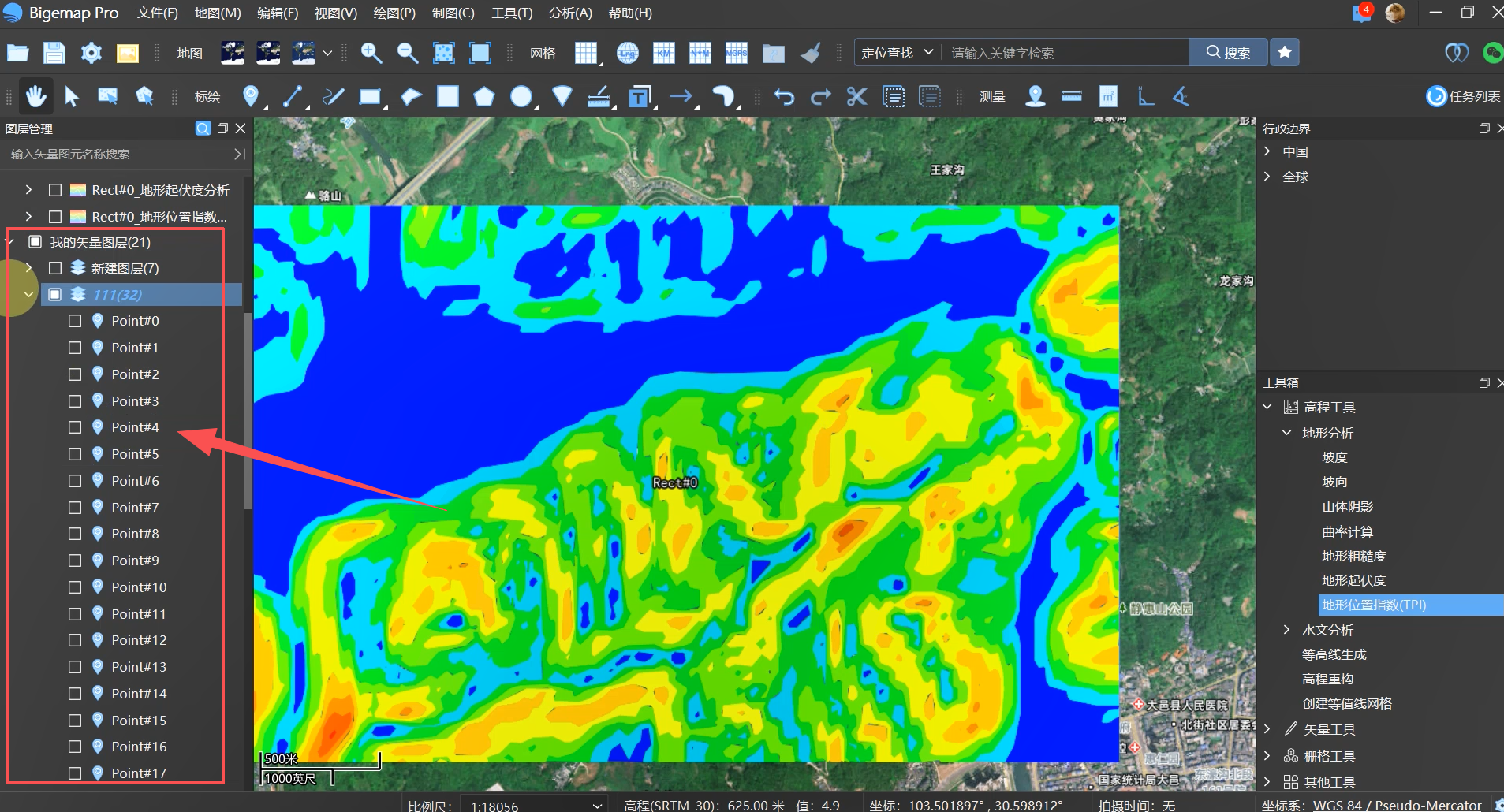Expand 全球 in administrative boundaries
Screen dimensions: 1504x812
coord(1267,177)
